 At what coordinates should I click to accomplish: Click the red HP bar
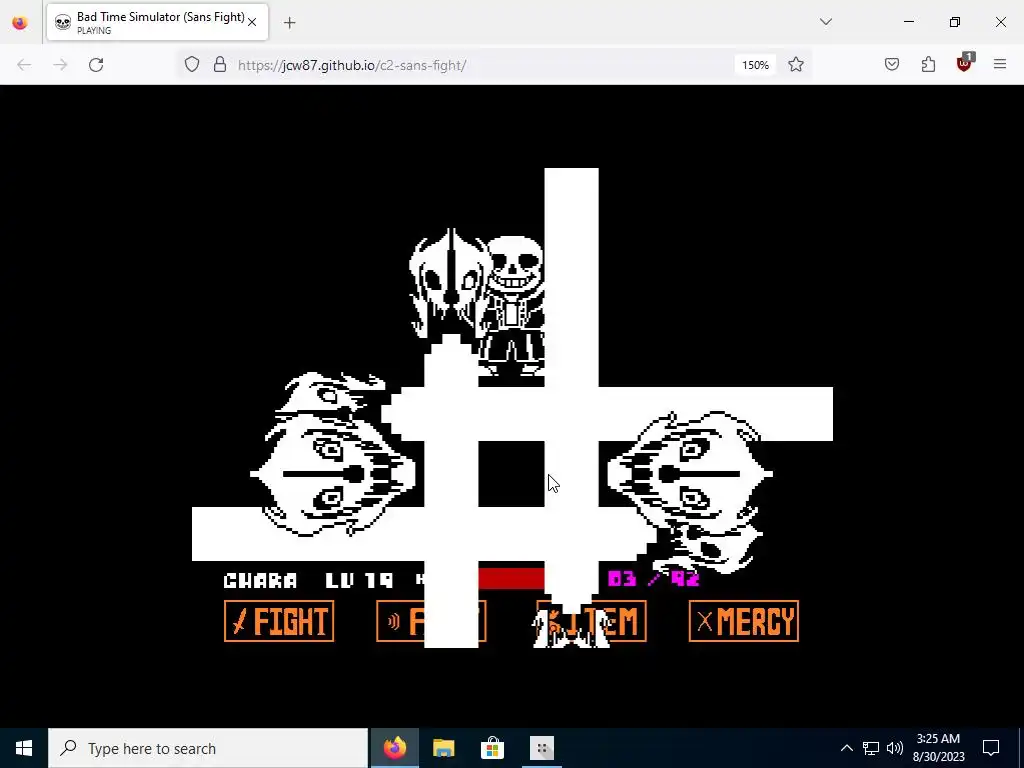tap(511, 579)
